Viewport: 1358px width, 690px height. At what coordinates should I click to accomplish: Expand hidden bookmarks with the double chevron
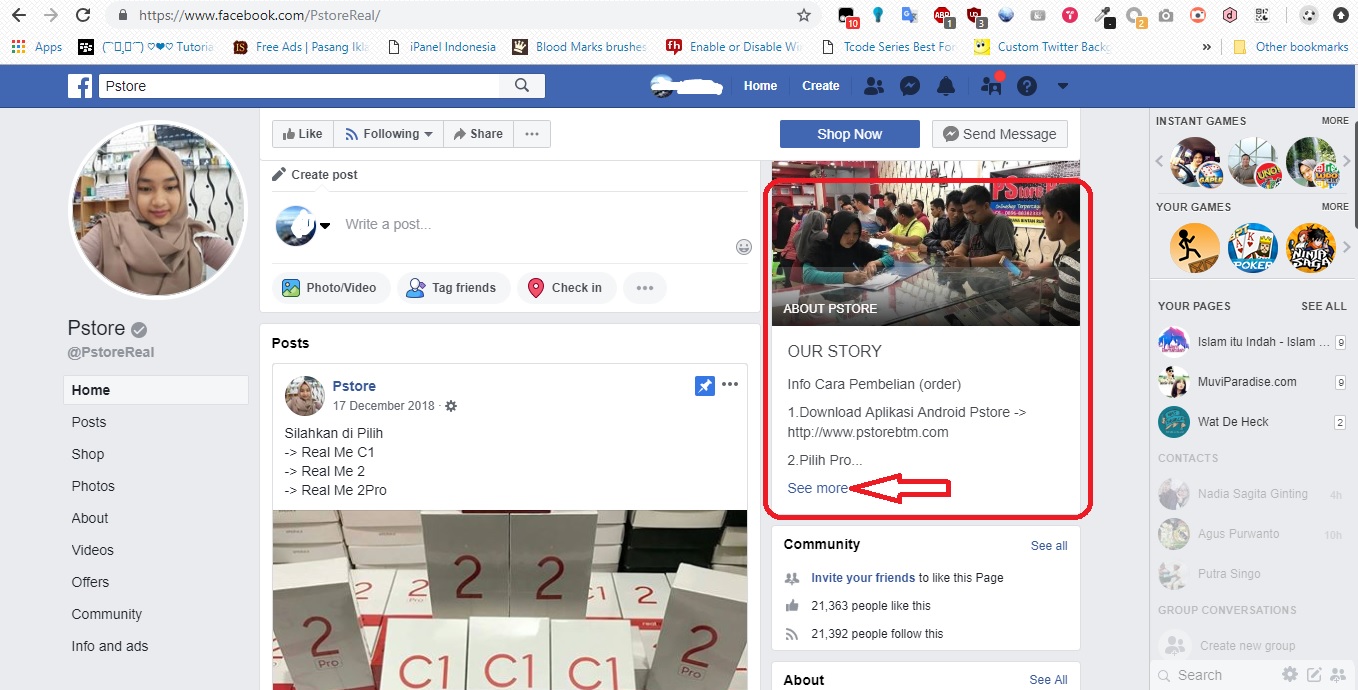[x=1207, y=46]
